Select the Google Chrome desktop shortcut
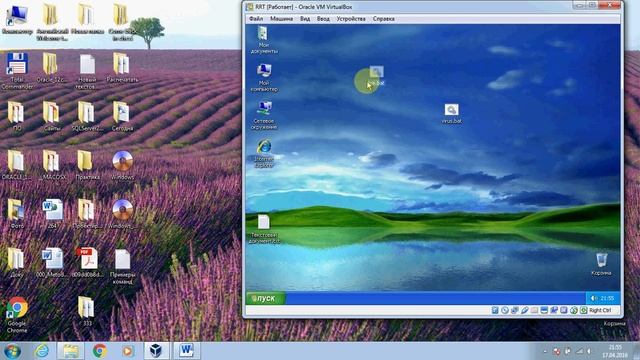 click(17, 315)
